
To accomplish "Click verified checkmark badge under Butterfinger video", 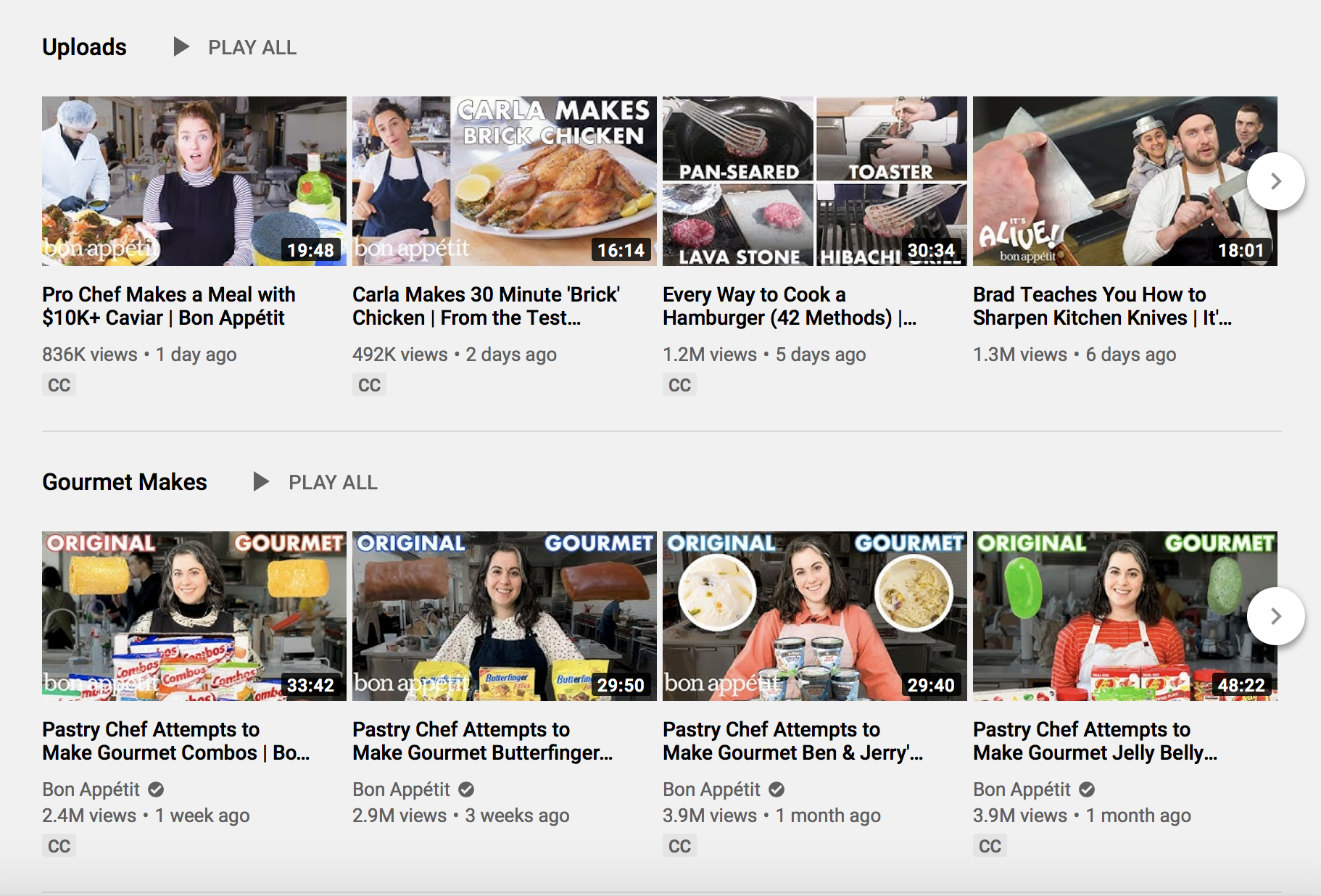I will [466, 789].
